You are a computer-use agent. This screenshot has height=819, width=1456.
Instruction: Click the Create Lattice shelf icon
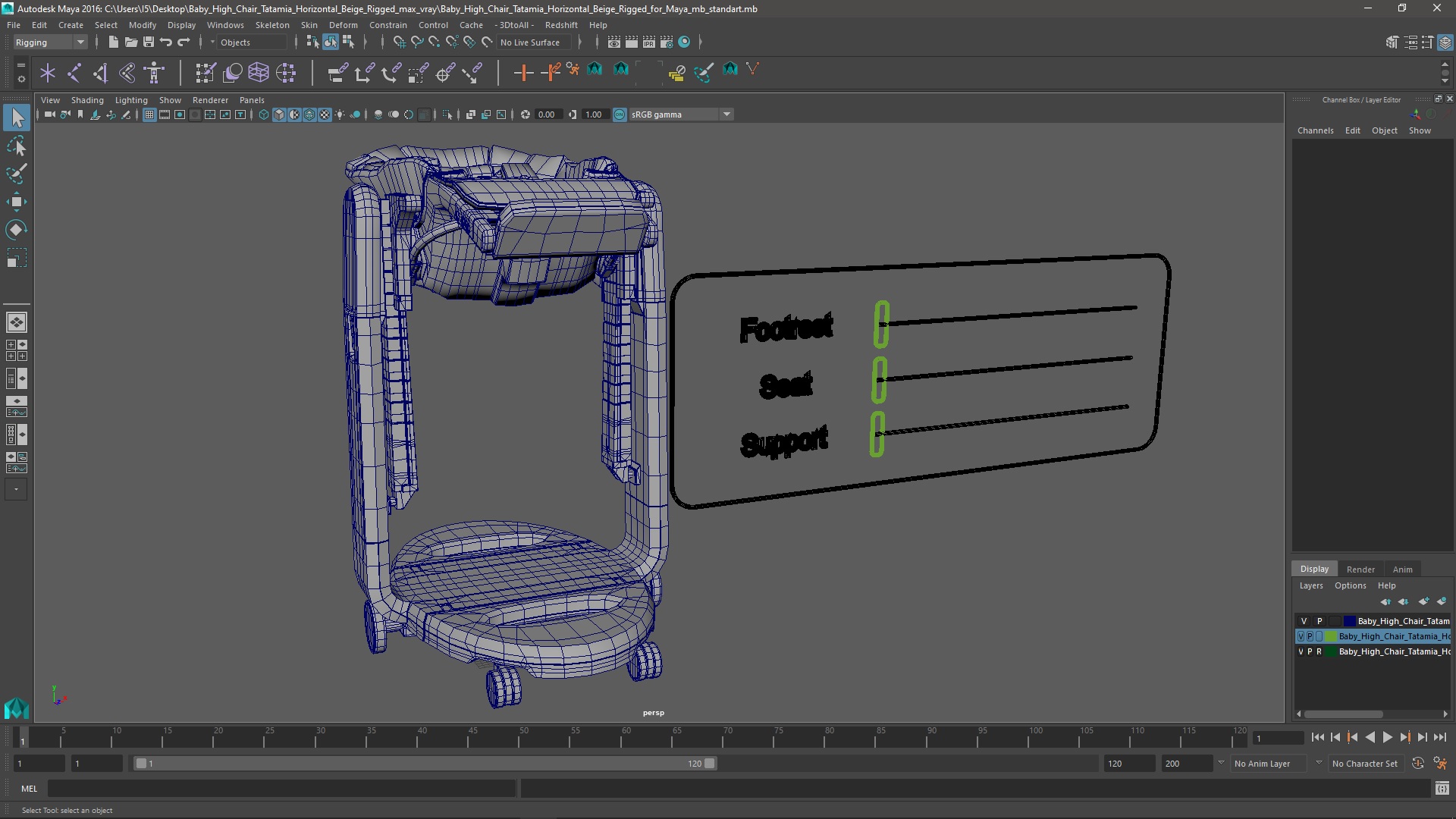(x=259, y=73)
